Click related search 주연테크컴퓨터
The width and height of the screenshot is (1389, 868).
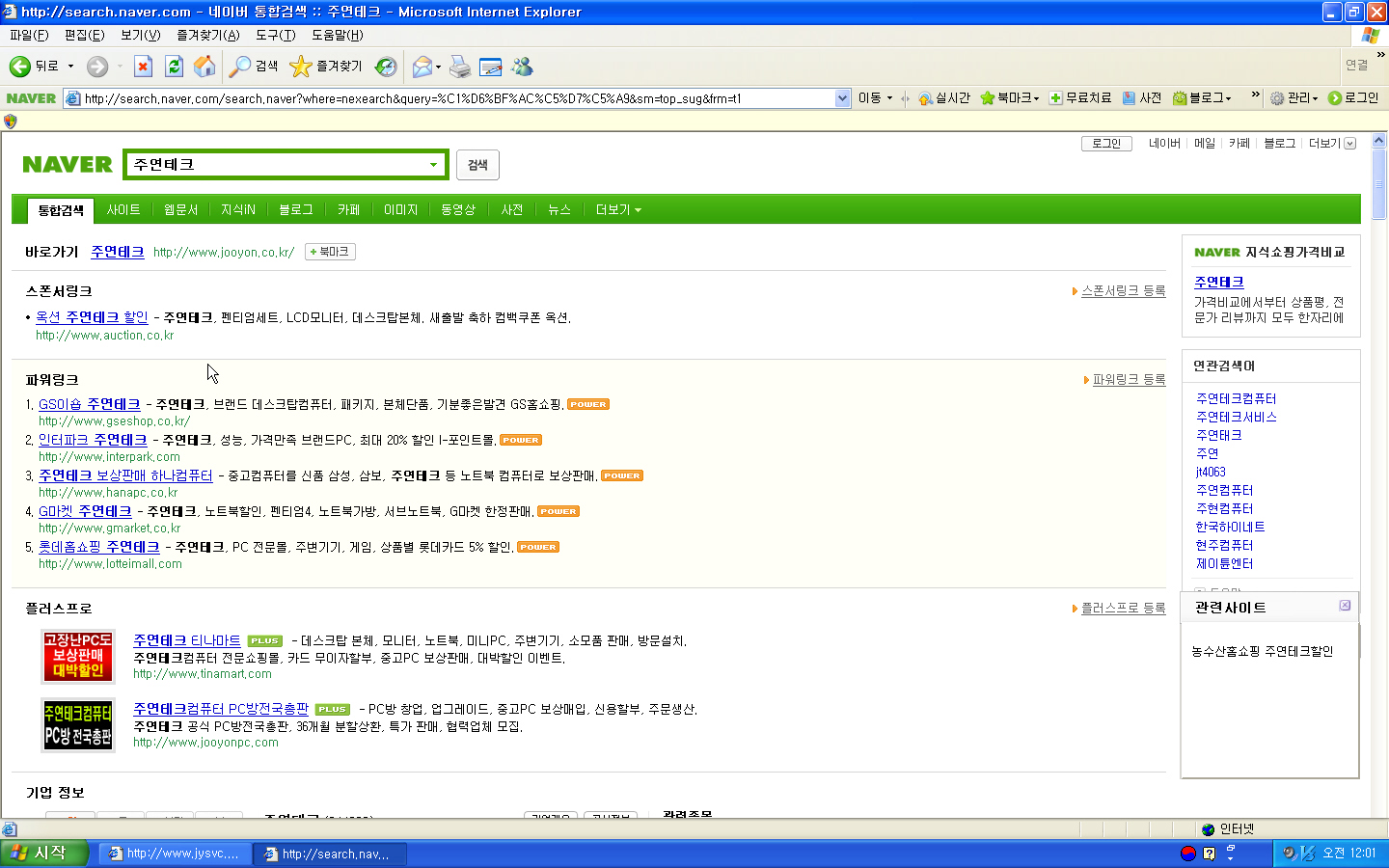click(1236, 398)
